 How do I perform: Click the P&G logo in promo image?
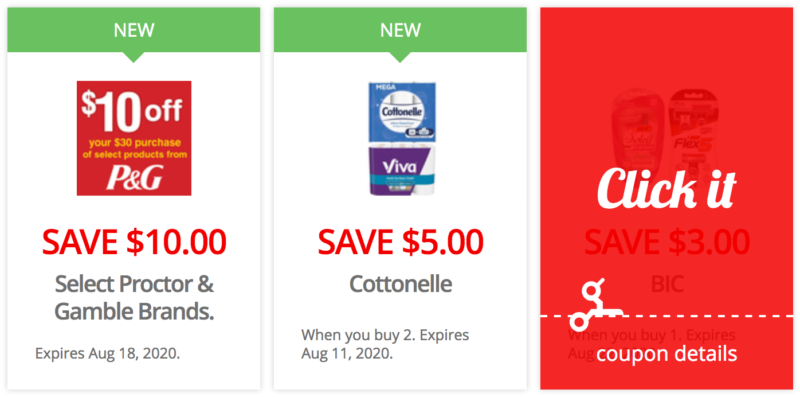click(x=134, y=177)
